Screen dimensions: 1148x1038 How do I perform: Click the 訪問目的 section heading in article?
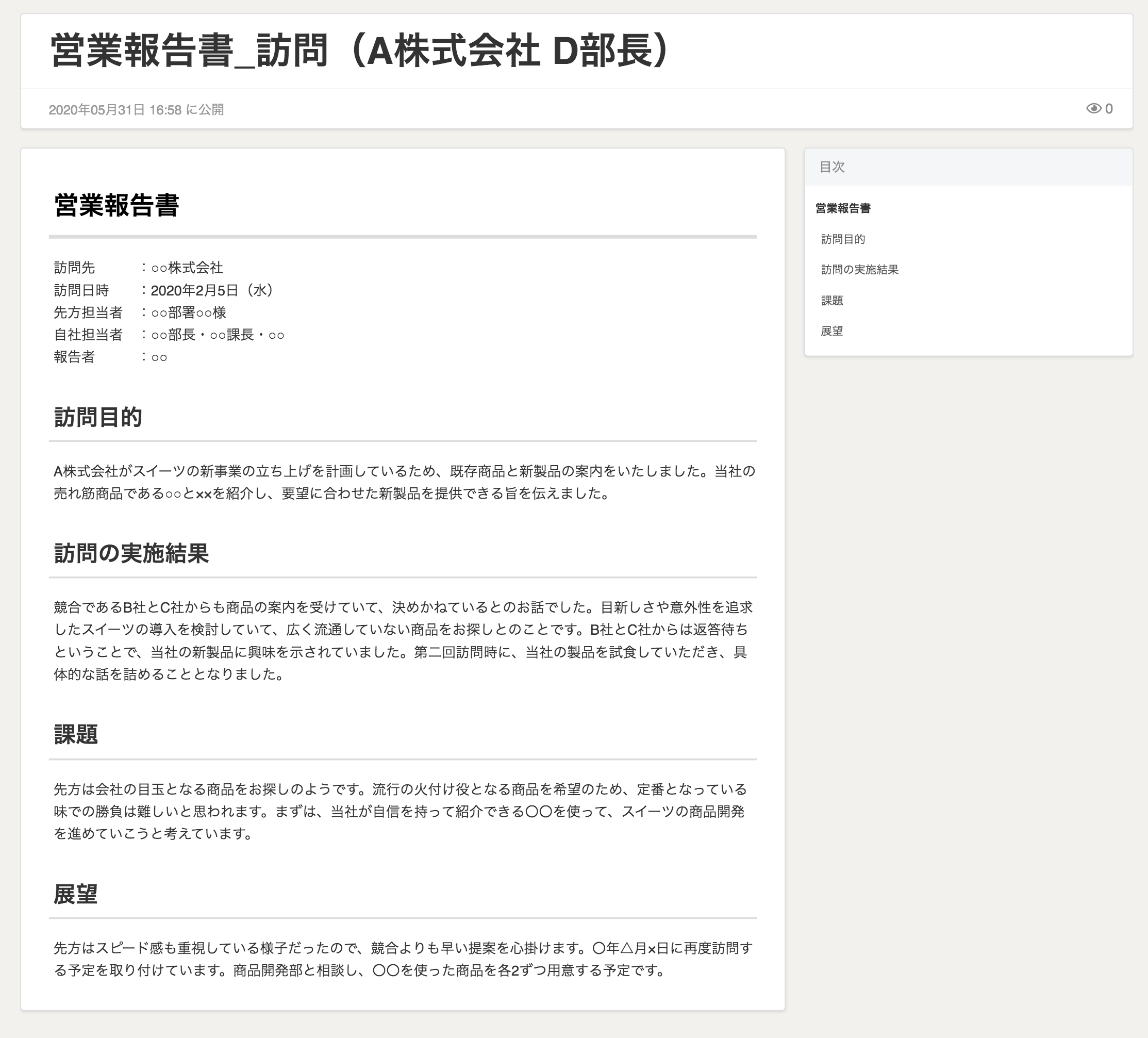click(x=98, y=417)
